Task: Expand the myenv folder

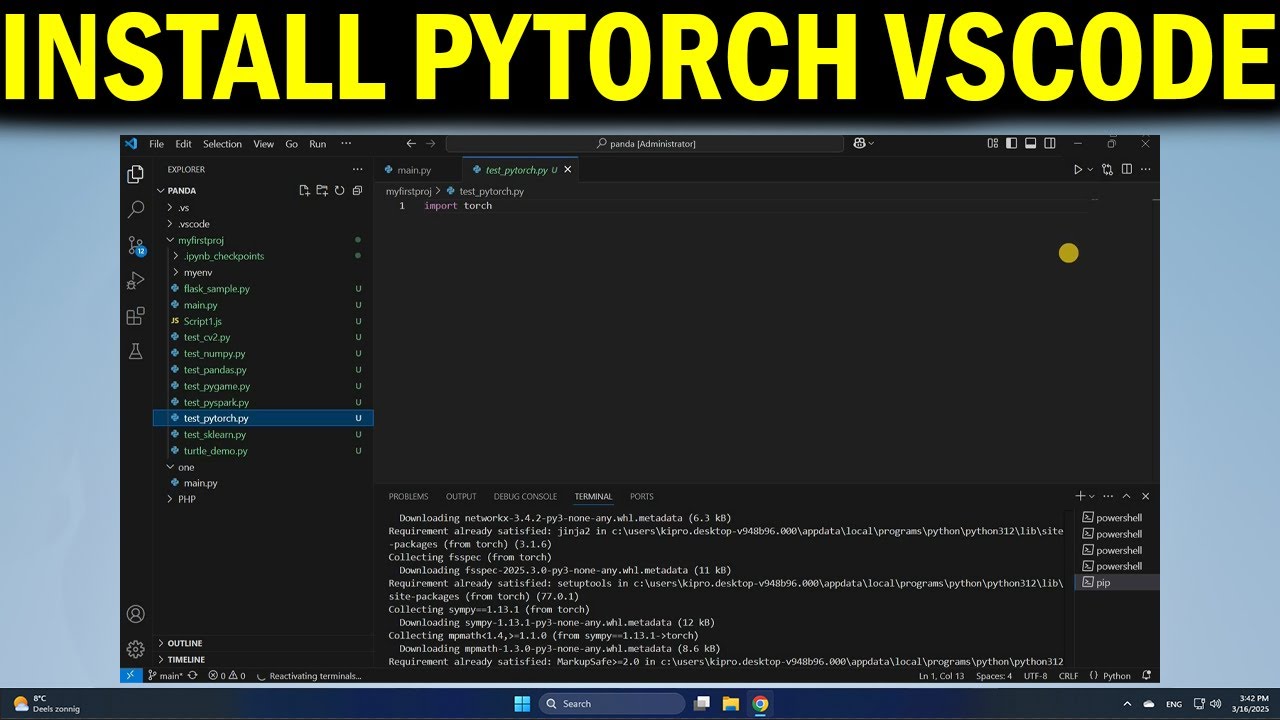Action: click(x=177, y=272)
